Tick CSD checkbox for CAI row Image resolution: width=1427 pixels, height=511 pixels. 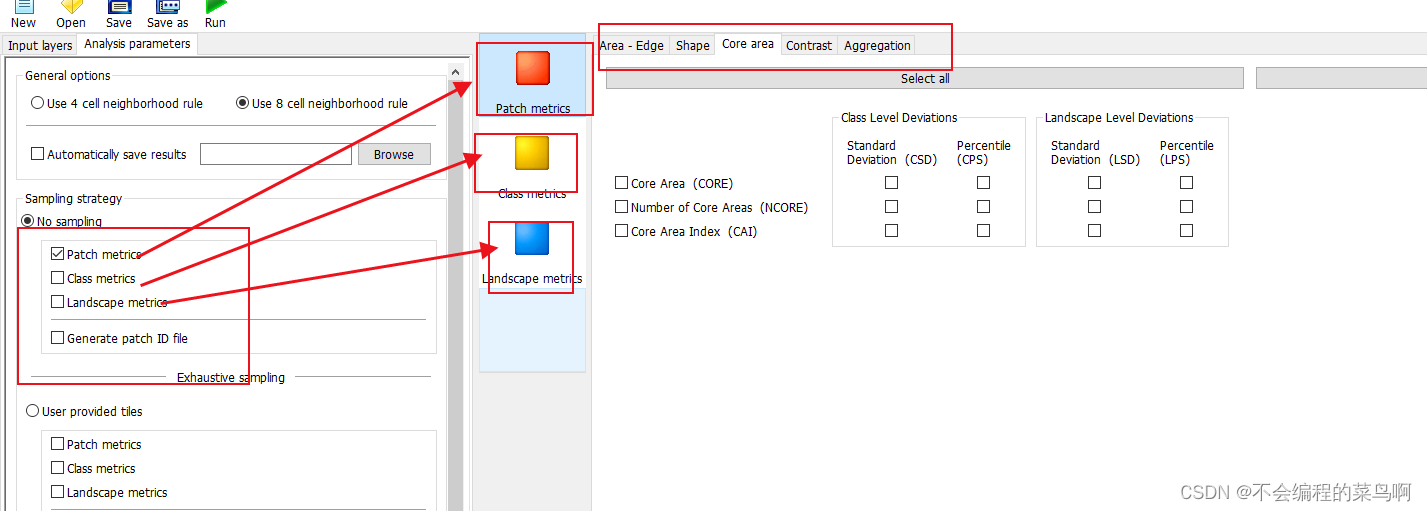point(892,231)
